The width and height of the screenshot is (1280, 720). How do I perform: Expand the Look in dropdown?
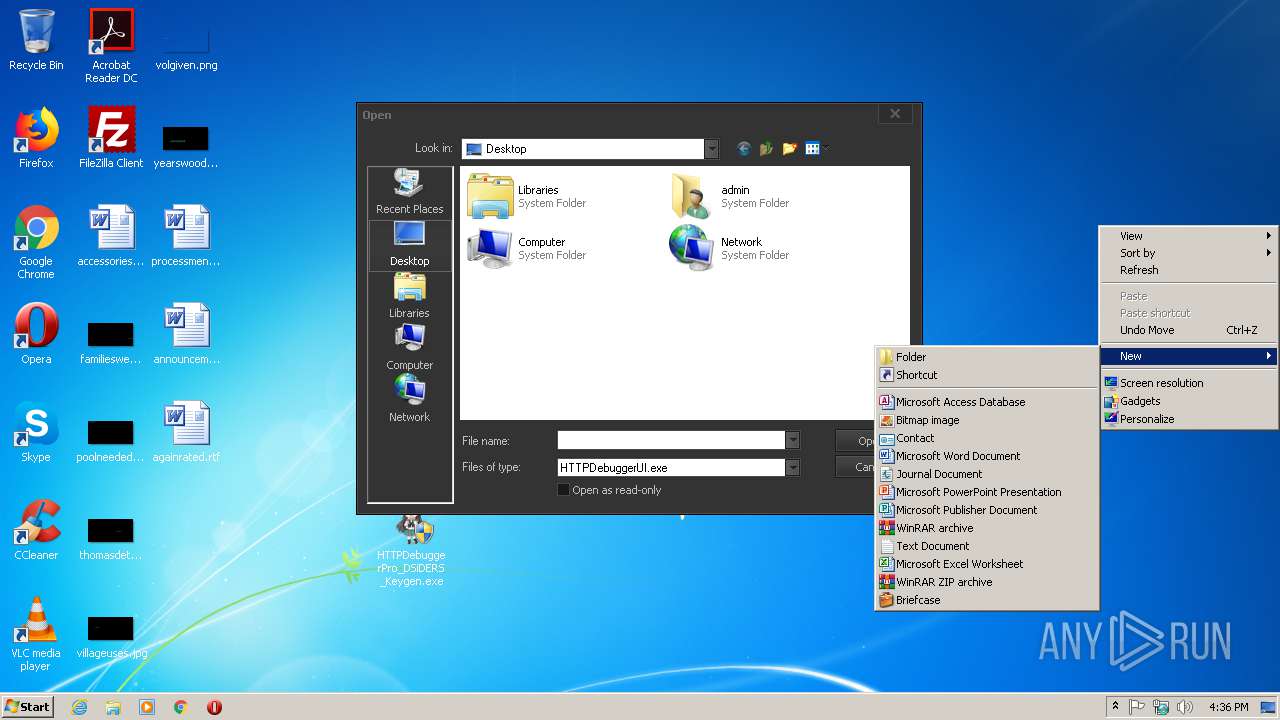click(711, 149)
